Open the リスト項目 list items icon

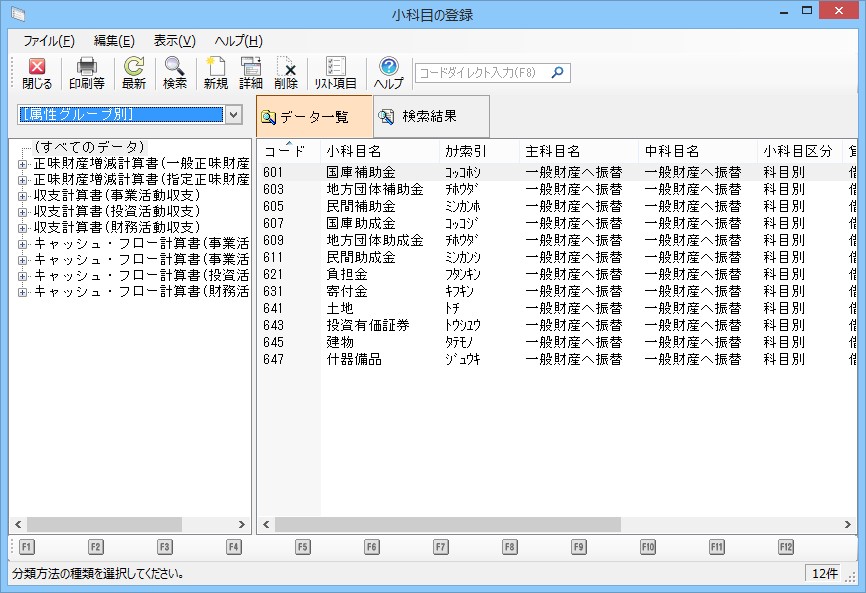pos(336,73)
